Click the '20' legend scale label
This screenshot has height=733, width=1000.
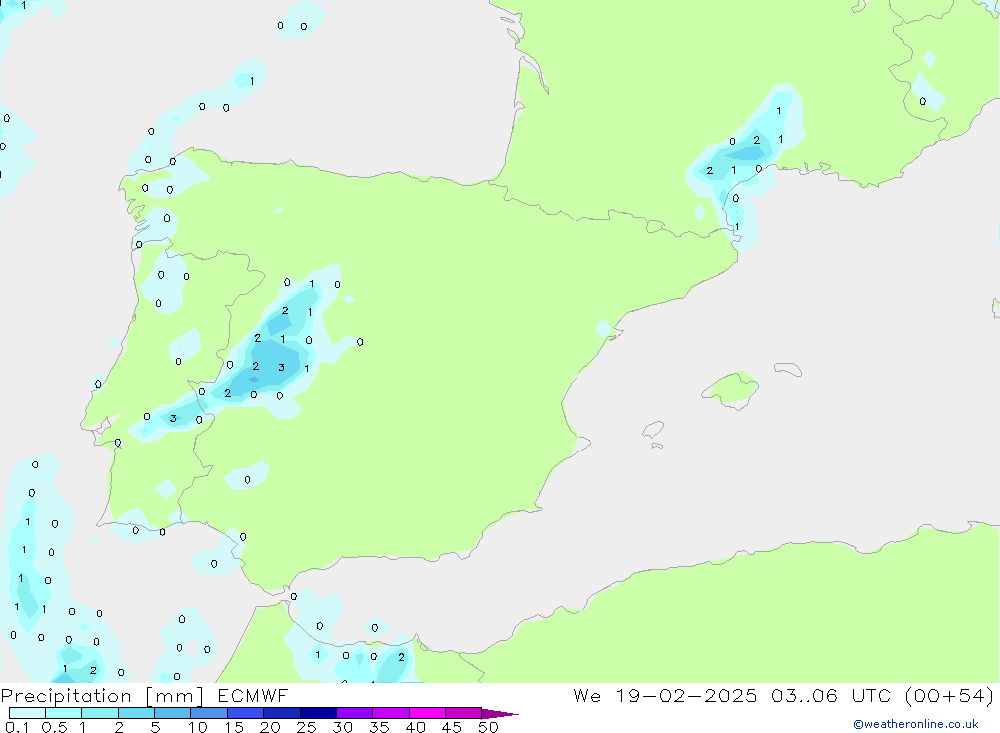(x=270, y=727)
